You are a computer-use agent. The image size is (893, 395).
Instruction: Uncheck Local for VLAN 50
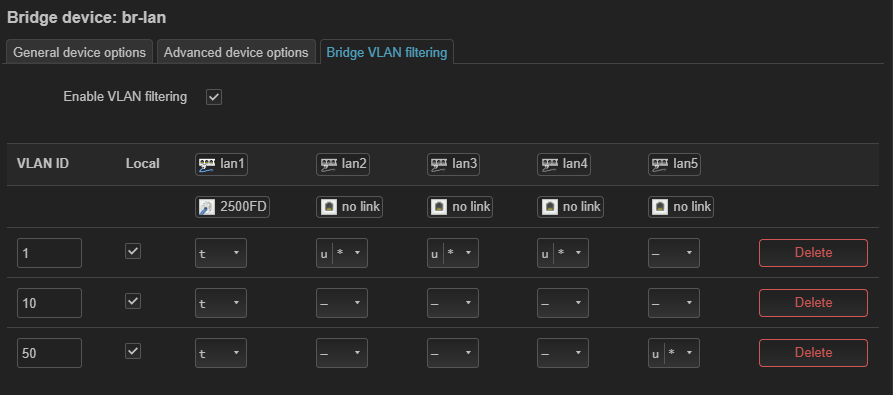(x=133, y=351)
